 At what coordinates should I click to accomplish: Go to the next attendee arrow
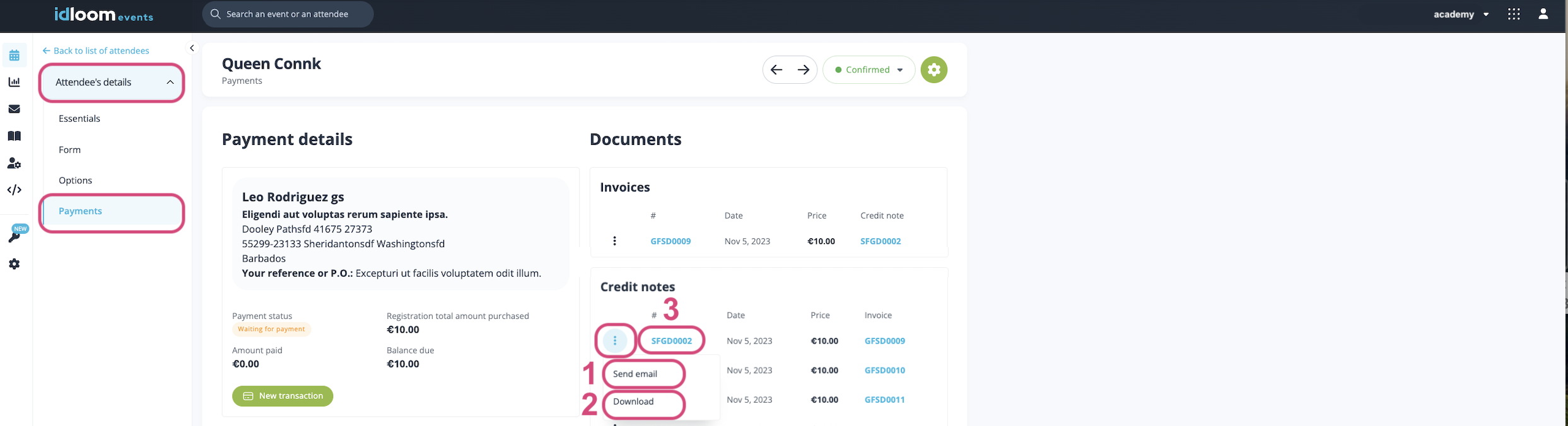[x=803, y=70]
